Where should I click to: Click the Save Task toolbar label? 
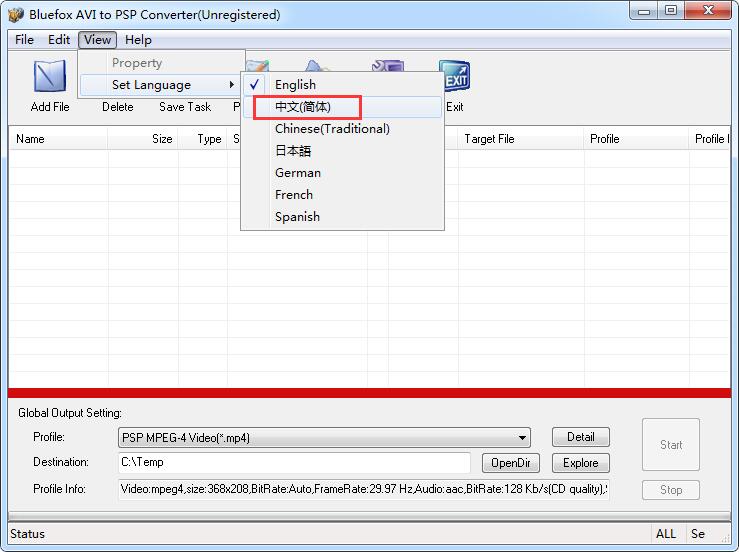pos(185,107)
